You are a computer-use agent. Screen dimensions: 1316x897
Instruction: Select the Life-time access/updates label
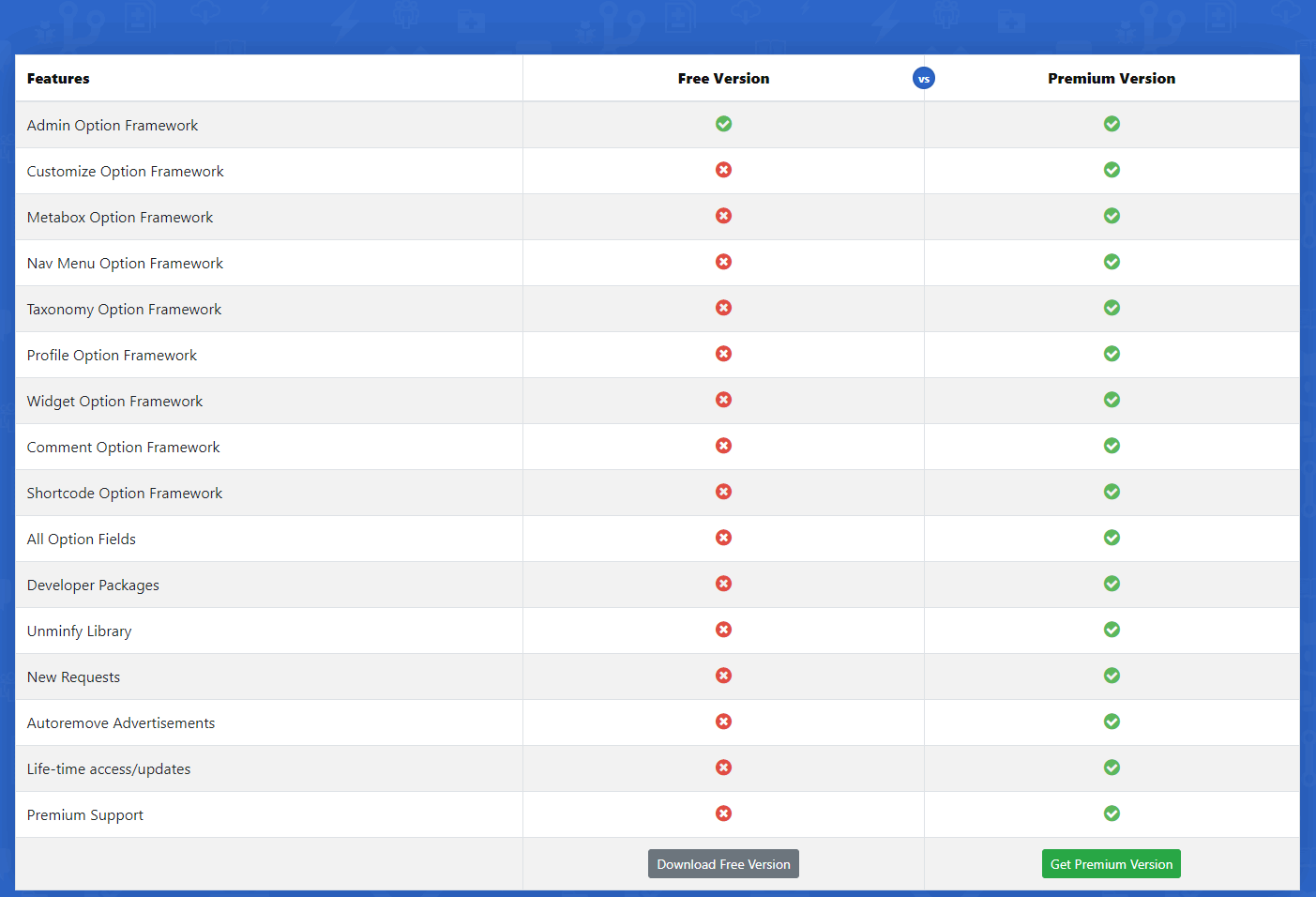pyautogui.click(x=109, y=769)
